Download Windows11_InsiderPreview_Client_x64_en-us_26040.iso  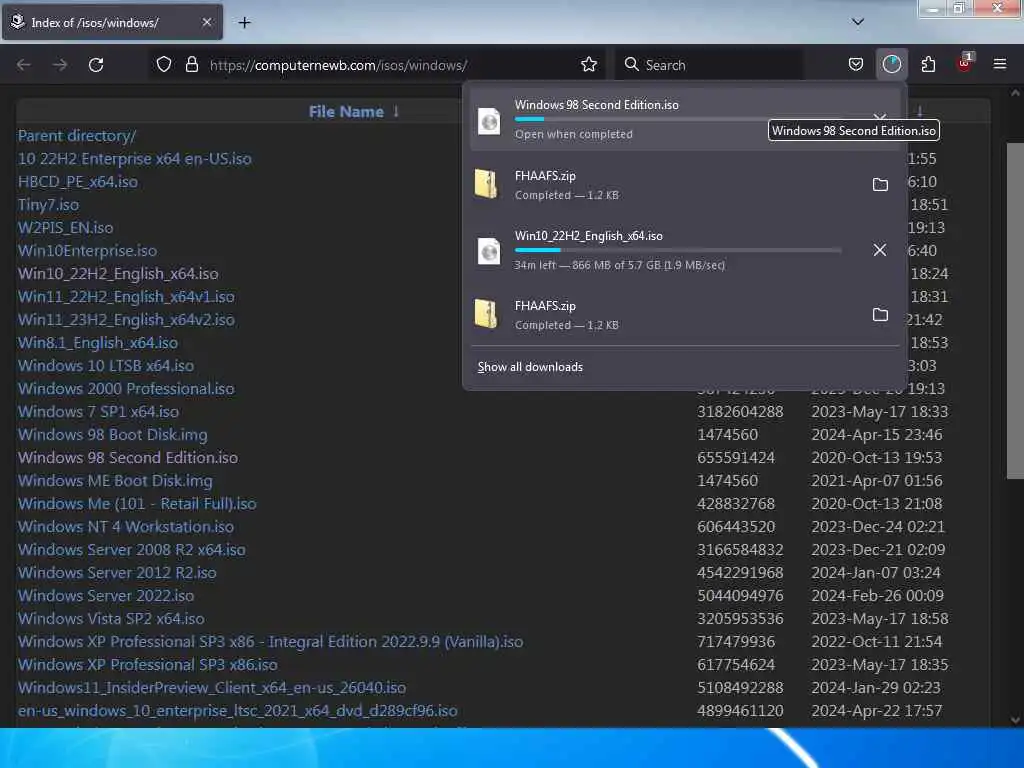[x=212, y=688]
